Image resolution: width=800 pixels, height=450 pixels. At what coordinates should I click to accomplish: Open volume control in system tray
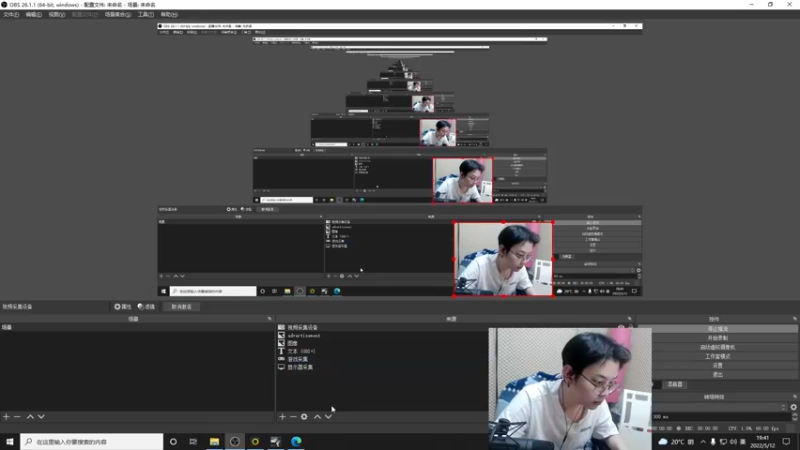click(x=733, y=441)
